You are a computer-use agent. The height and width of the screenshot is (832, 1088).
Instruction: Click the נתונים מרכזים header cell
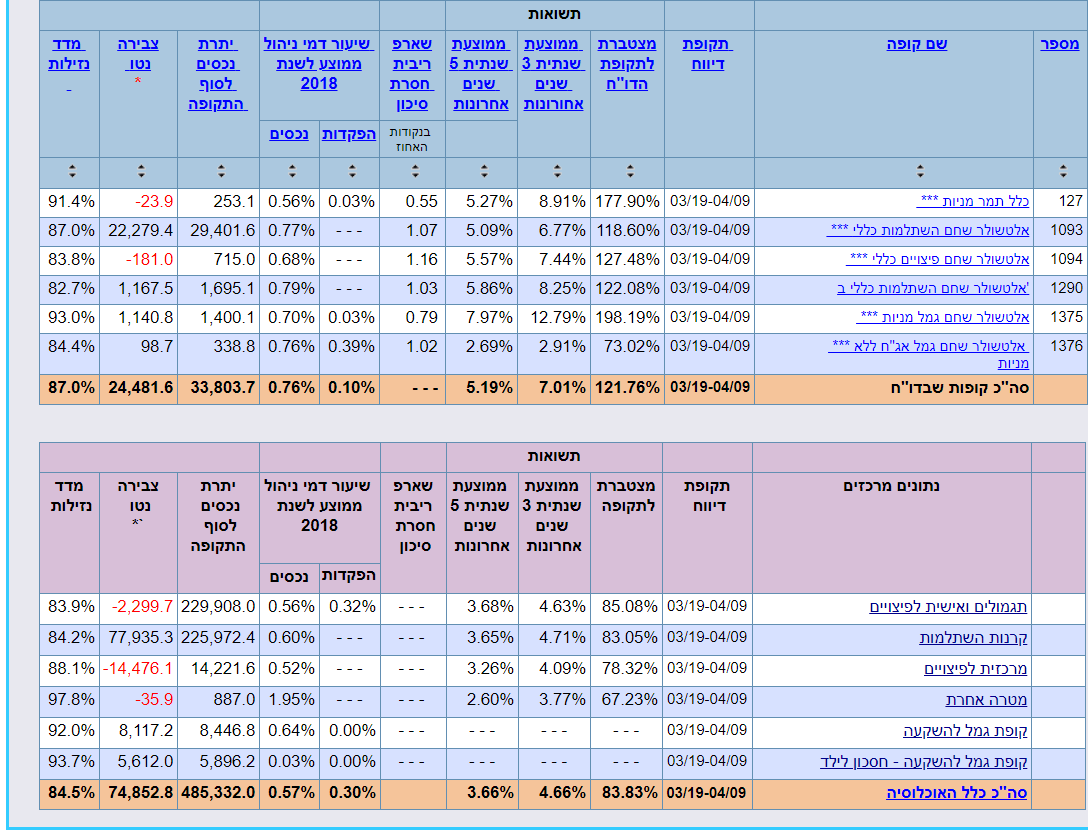(x=892, y=532)
